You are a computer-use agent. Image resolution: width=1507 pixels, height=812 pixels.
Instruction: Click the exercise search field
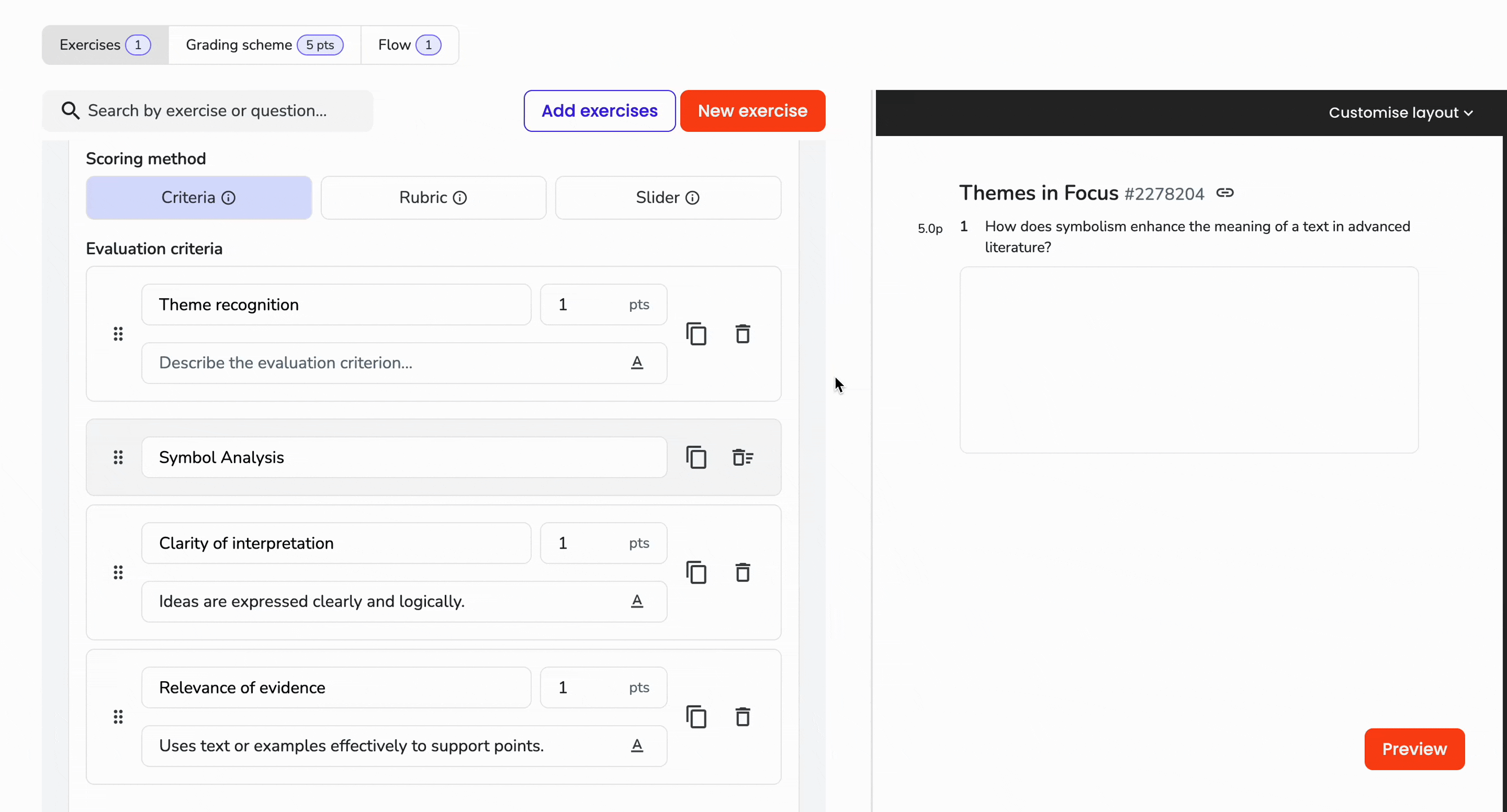click(208, 111)
